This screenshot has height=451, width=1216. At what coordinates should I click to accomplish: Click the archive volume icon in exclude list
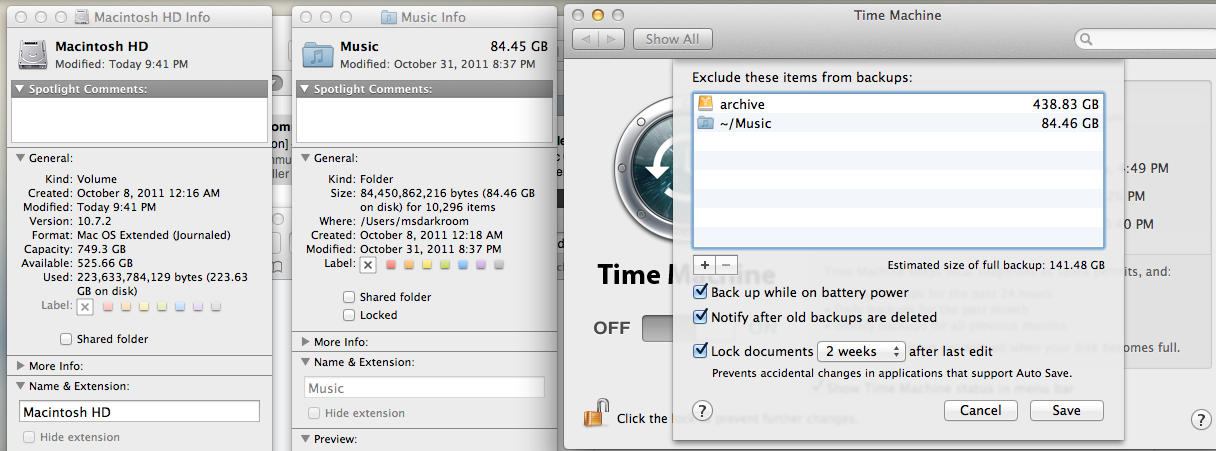706,104
